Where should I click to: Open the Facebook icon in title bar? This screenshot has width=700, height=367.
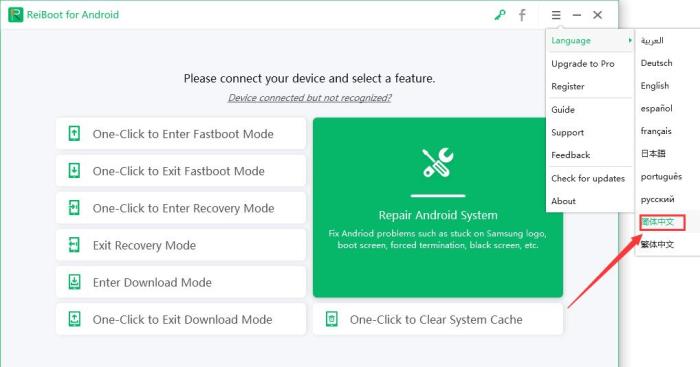point(522,15)
